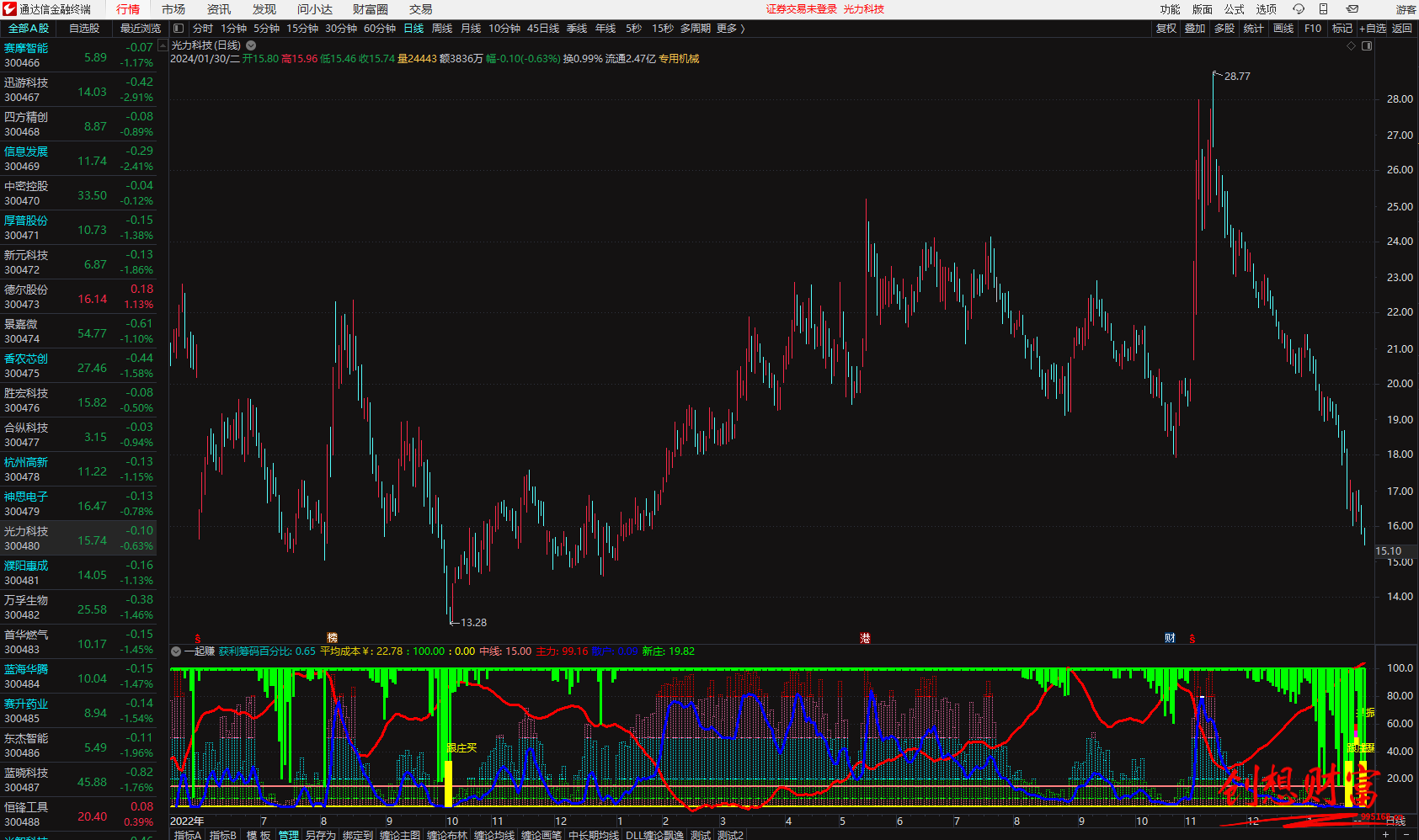1419x840 pixels.
Task: Open the 多周期 view
Action: (696, 29)
